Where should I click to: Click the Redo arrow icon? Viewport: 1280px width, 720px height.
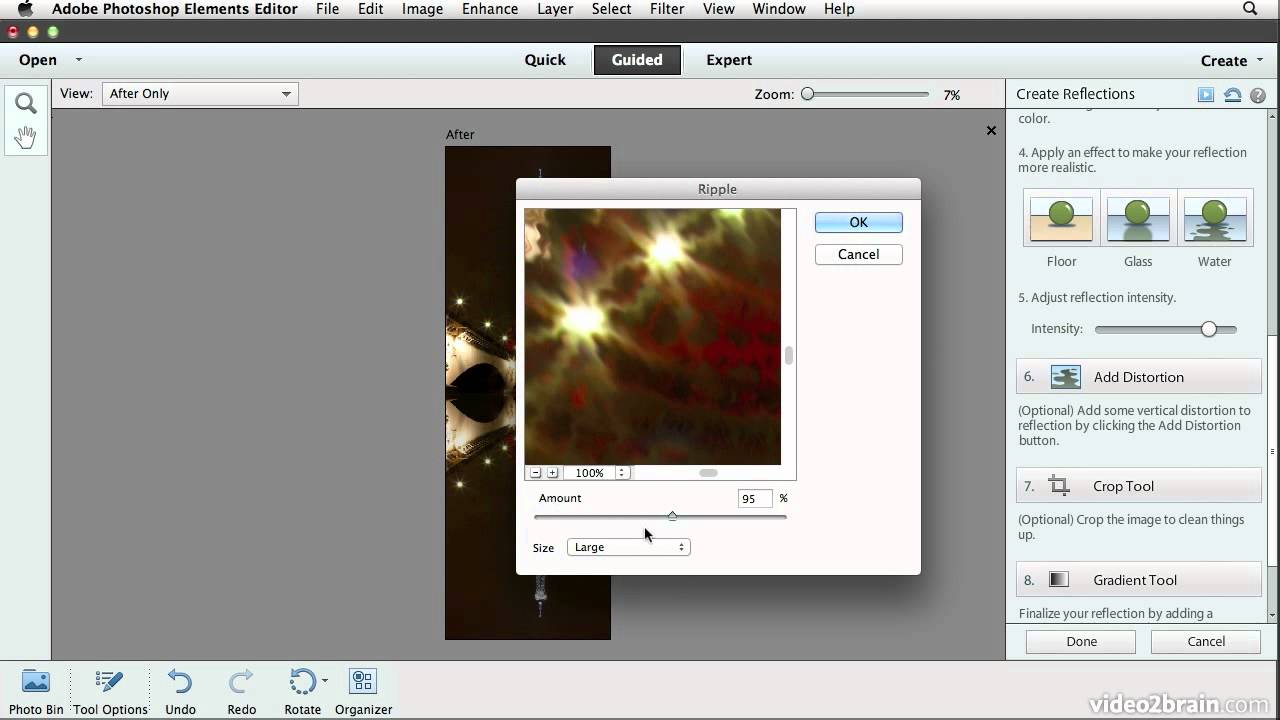pyautogui.click(x=241, y=682)
